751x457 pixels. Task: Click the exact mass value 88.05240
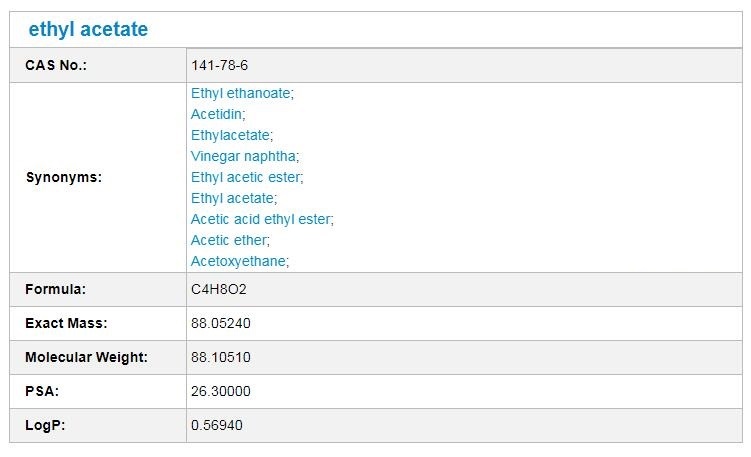[x=220, y=324]
